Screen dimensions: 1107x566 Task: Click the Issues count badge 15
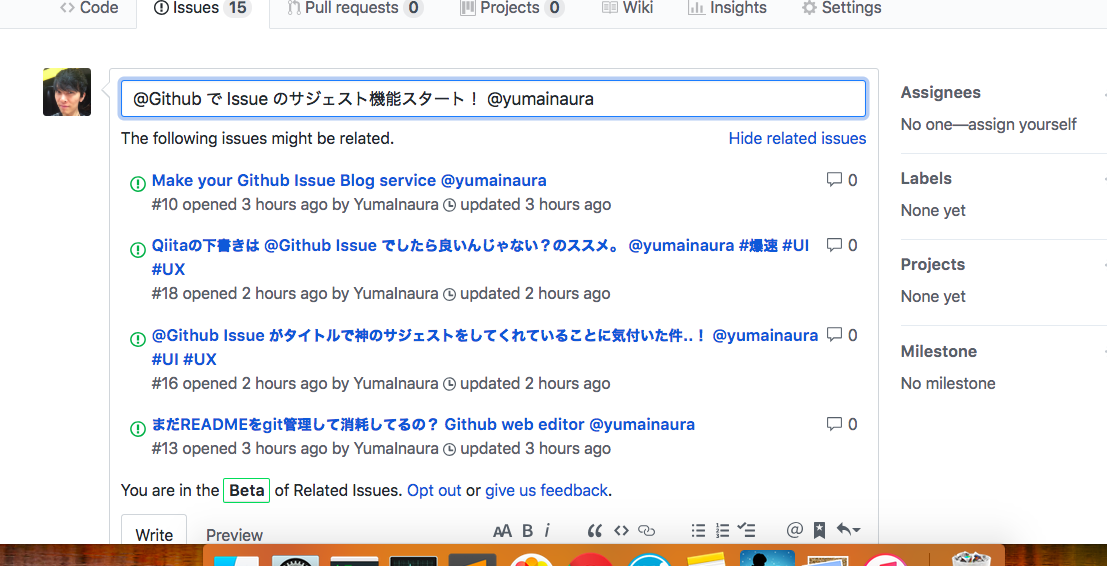(238, 8)
